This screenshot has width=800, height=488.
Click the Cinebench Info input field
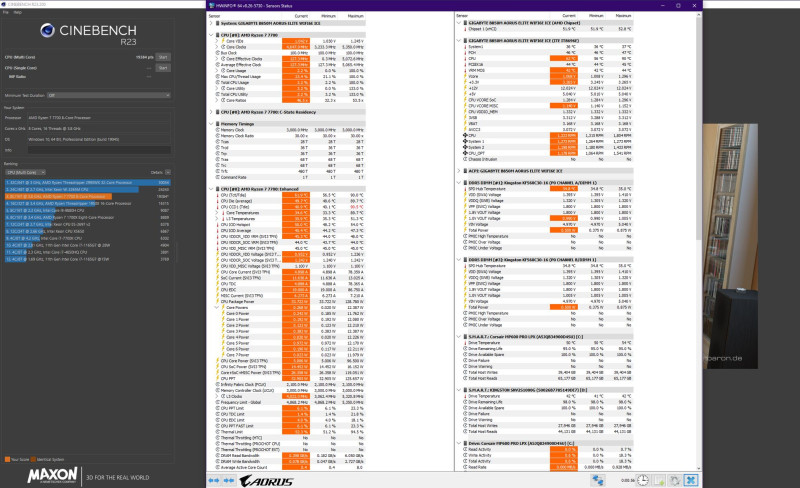[99, 150]
